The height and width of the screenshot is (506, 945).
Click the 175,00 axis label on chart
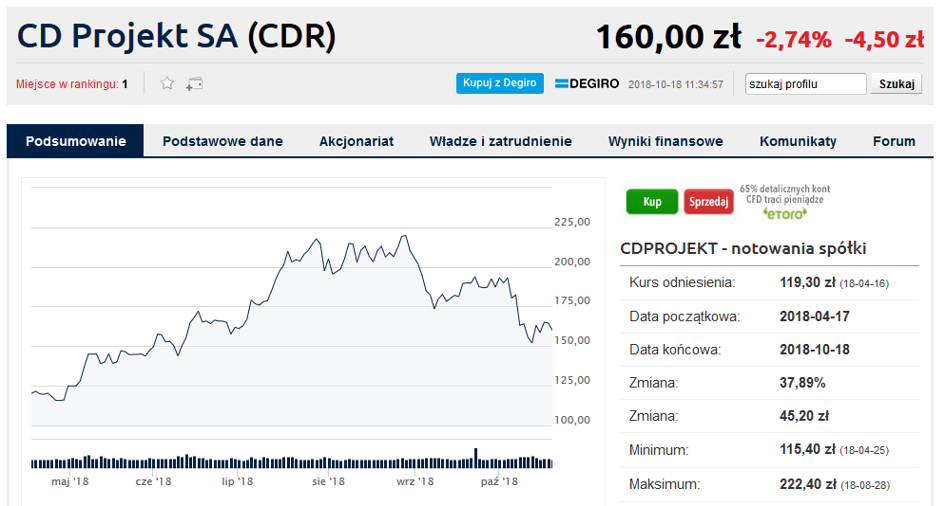tap(572, 301)
